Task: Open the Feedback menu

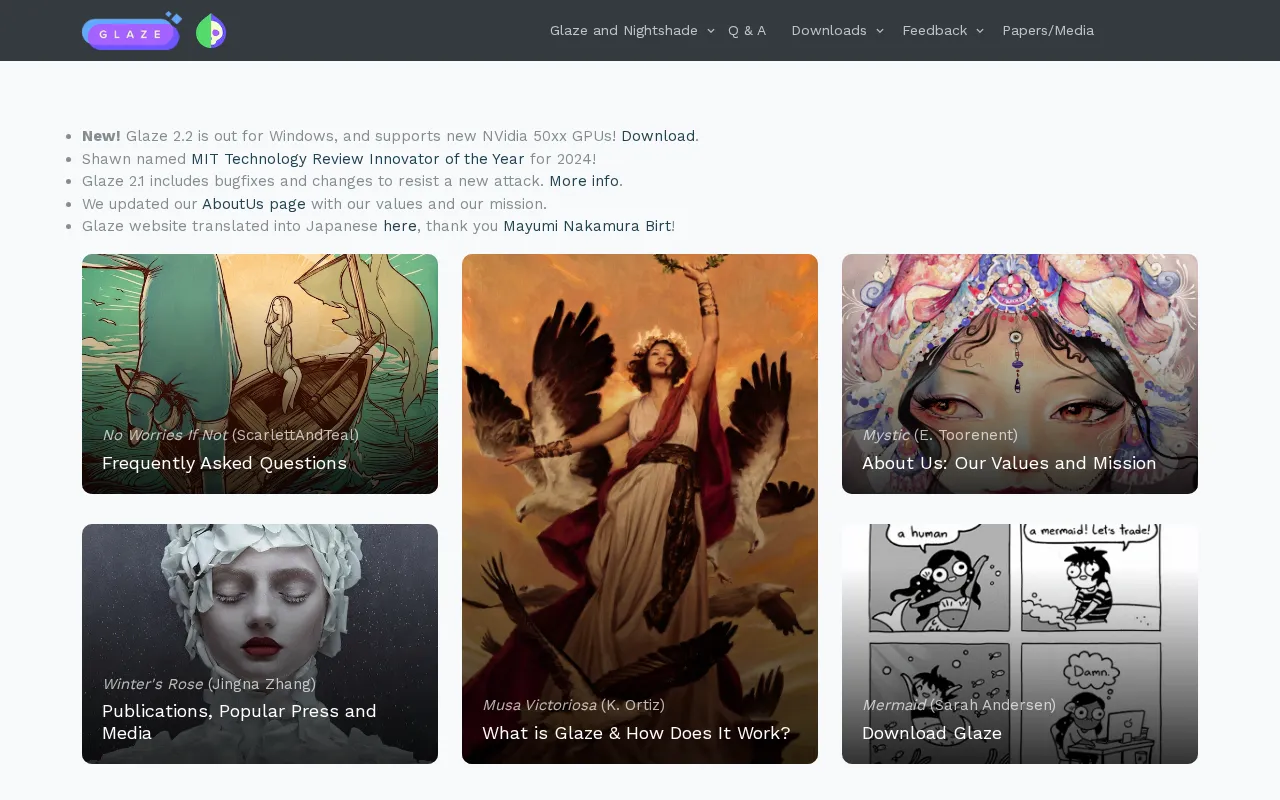Action: pos(935,30)
